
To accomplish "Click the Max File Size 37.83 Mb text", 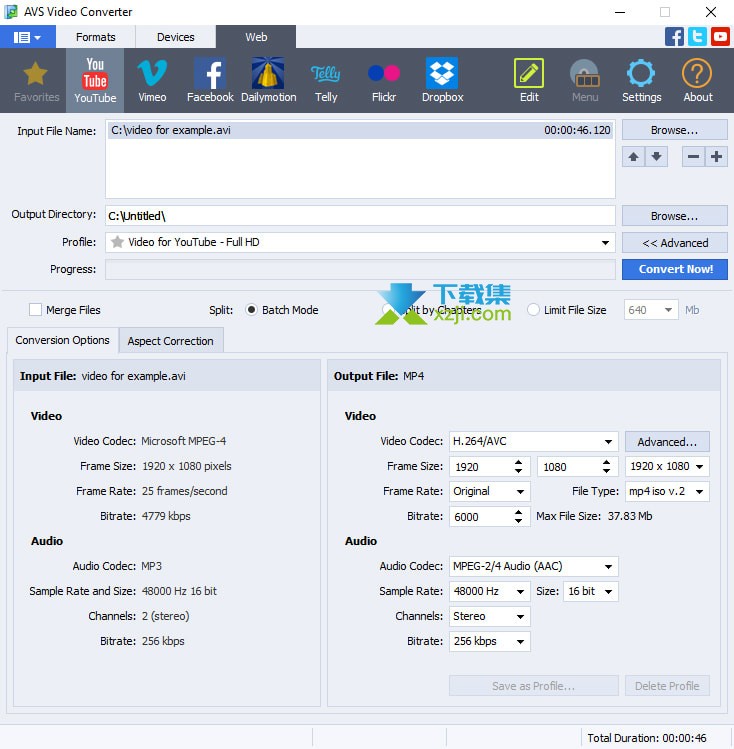I will click(594, 516).
